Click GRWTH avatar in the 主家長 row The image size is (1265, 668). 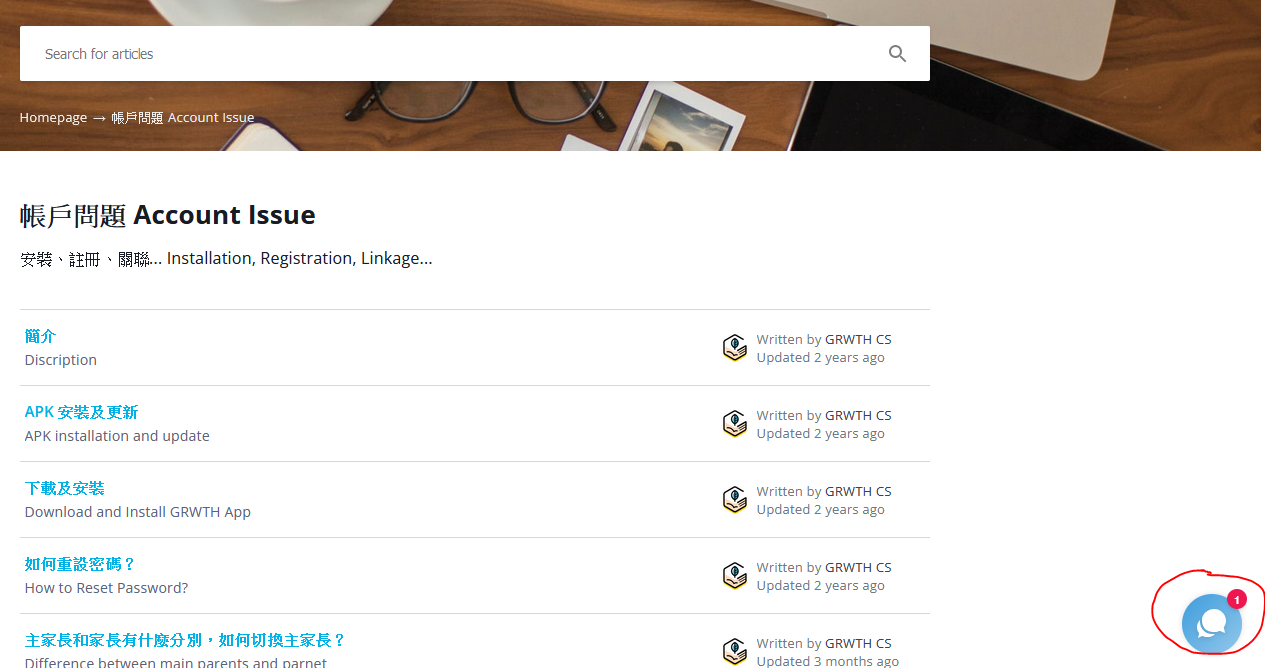click(x=735, y=652)
